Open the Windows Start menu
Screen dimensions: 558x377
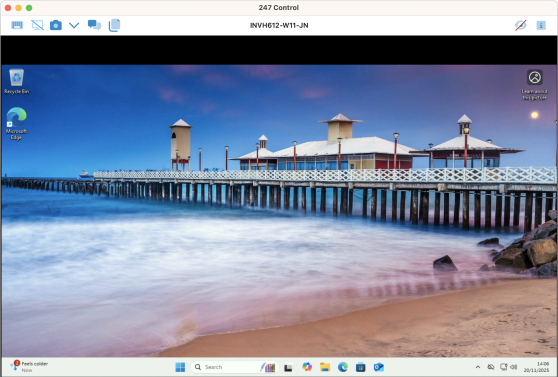point(180,367)
